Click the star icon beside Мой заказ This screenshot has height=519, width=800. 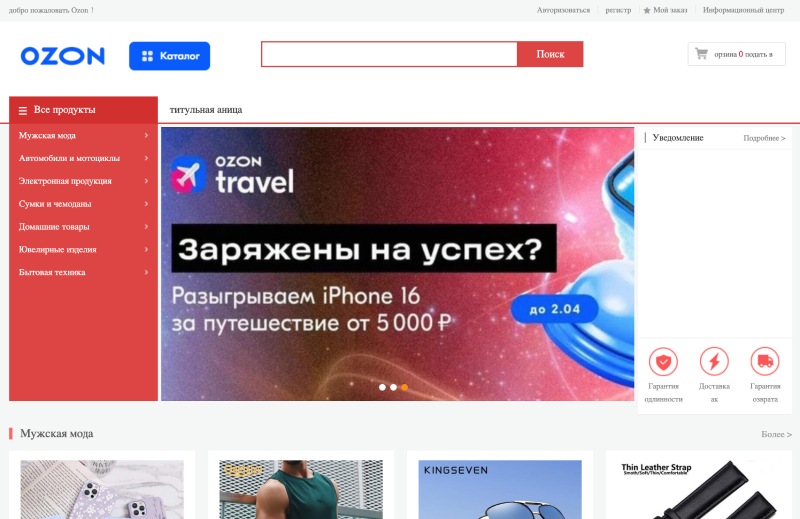[x=646, y=10]
